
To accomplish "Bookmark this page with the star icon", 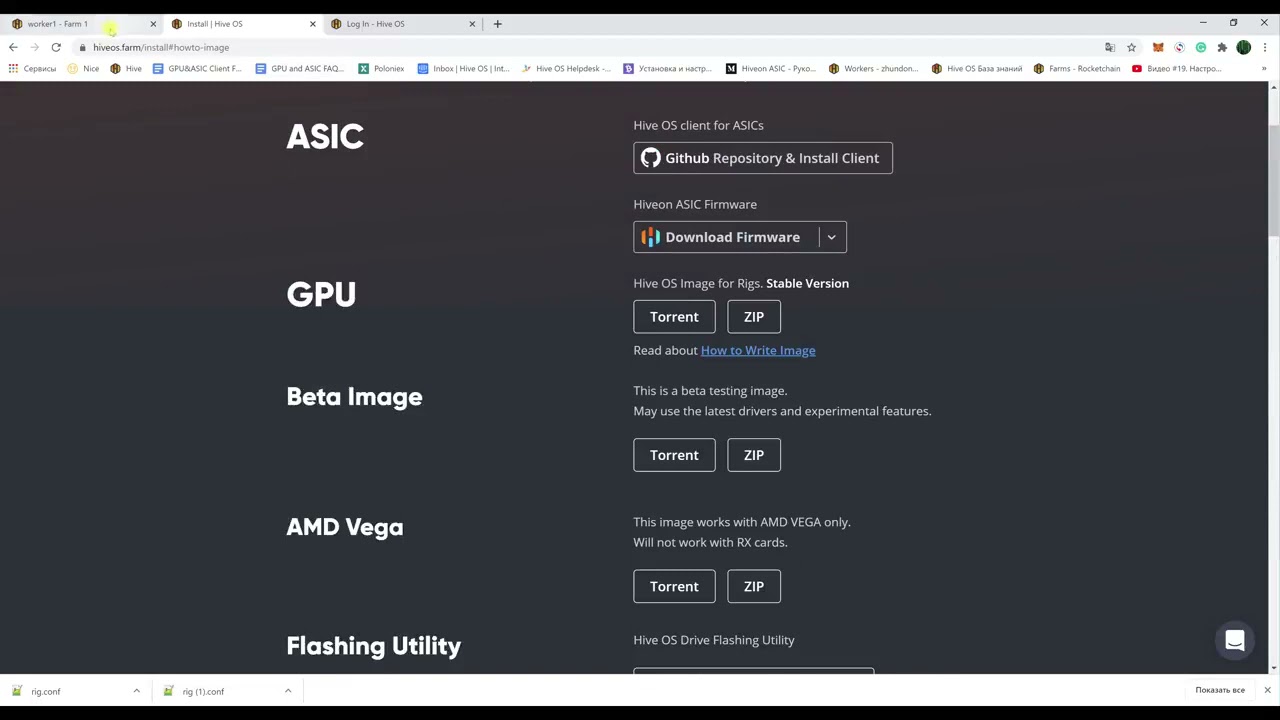I will click(1131, 47).
